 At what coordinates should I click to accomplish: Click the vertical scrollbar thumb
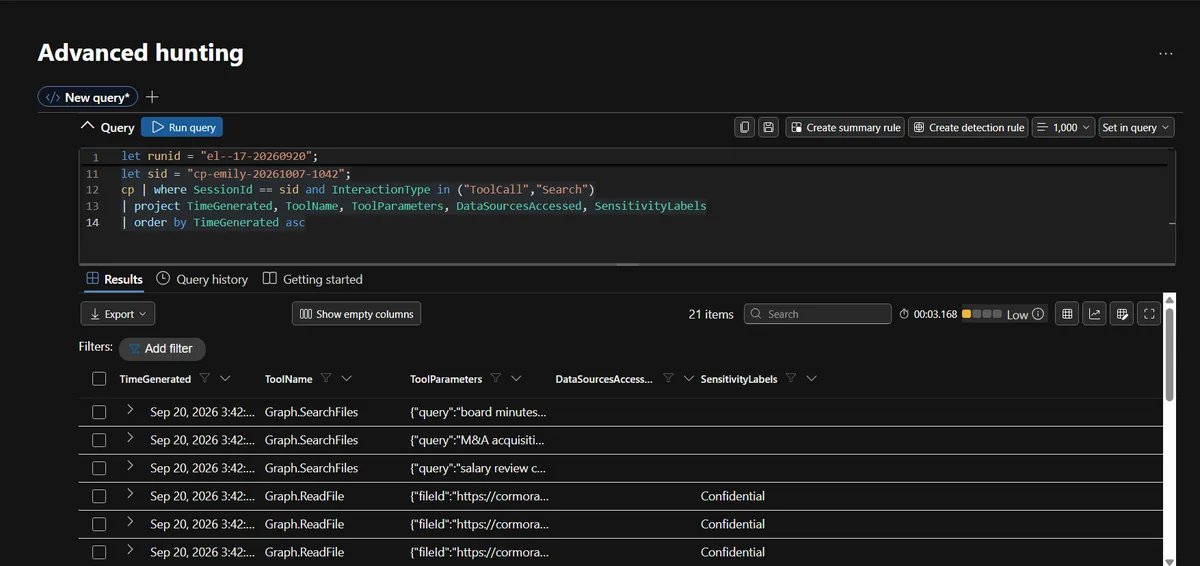(1169, 354)
